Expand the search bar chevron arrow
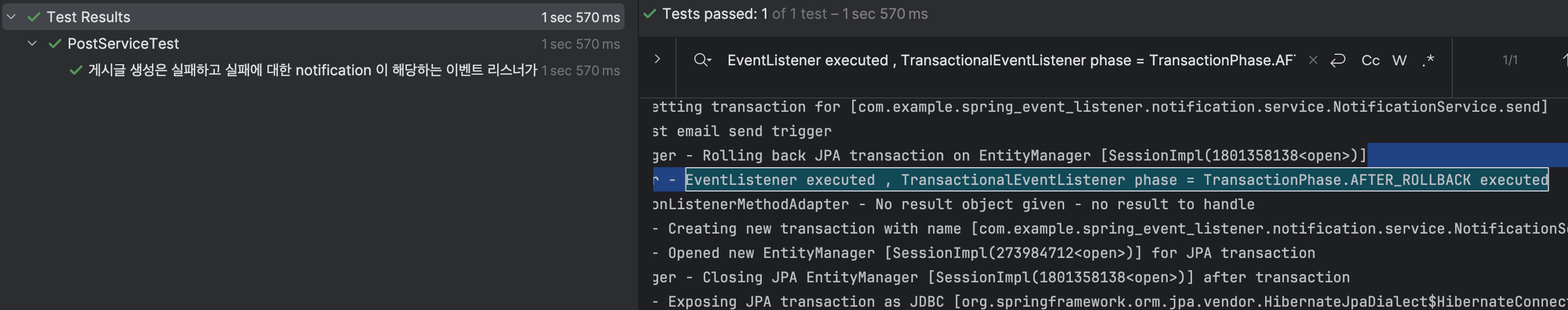This screenshot has height=310, width=1568. 657,59
